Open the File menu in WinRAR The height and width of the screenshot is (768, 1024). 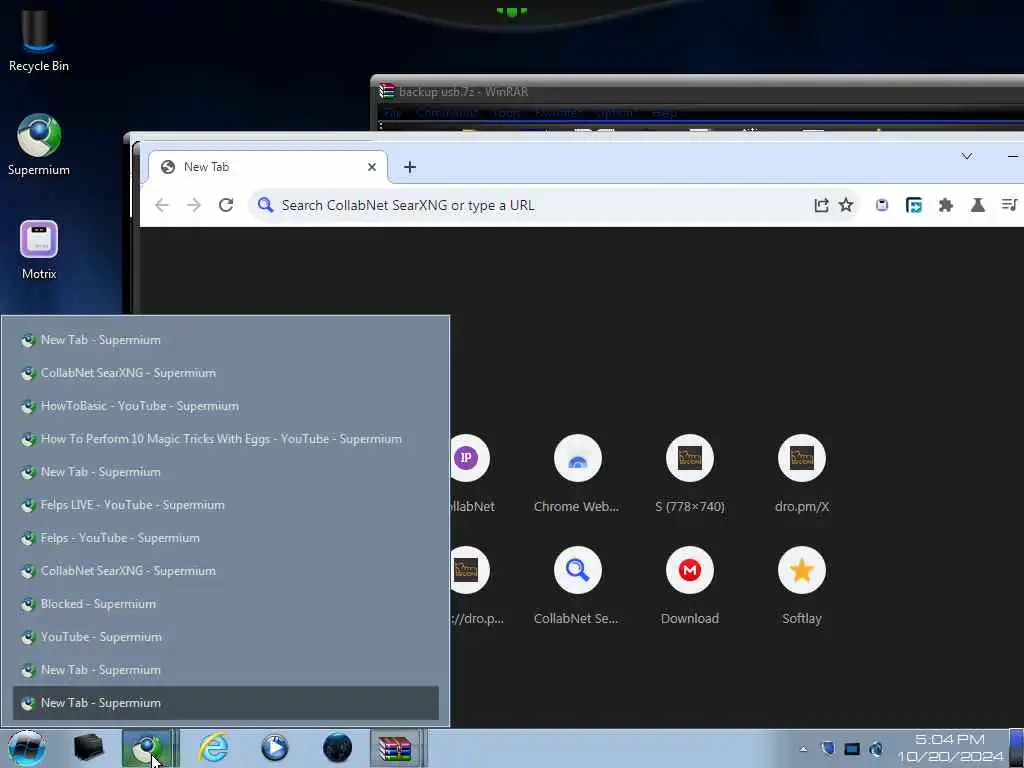(x=392, y=113)
